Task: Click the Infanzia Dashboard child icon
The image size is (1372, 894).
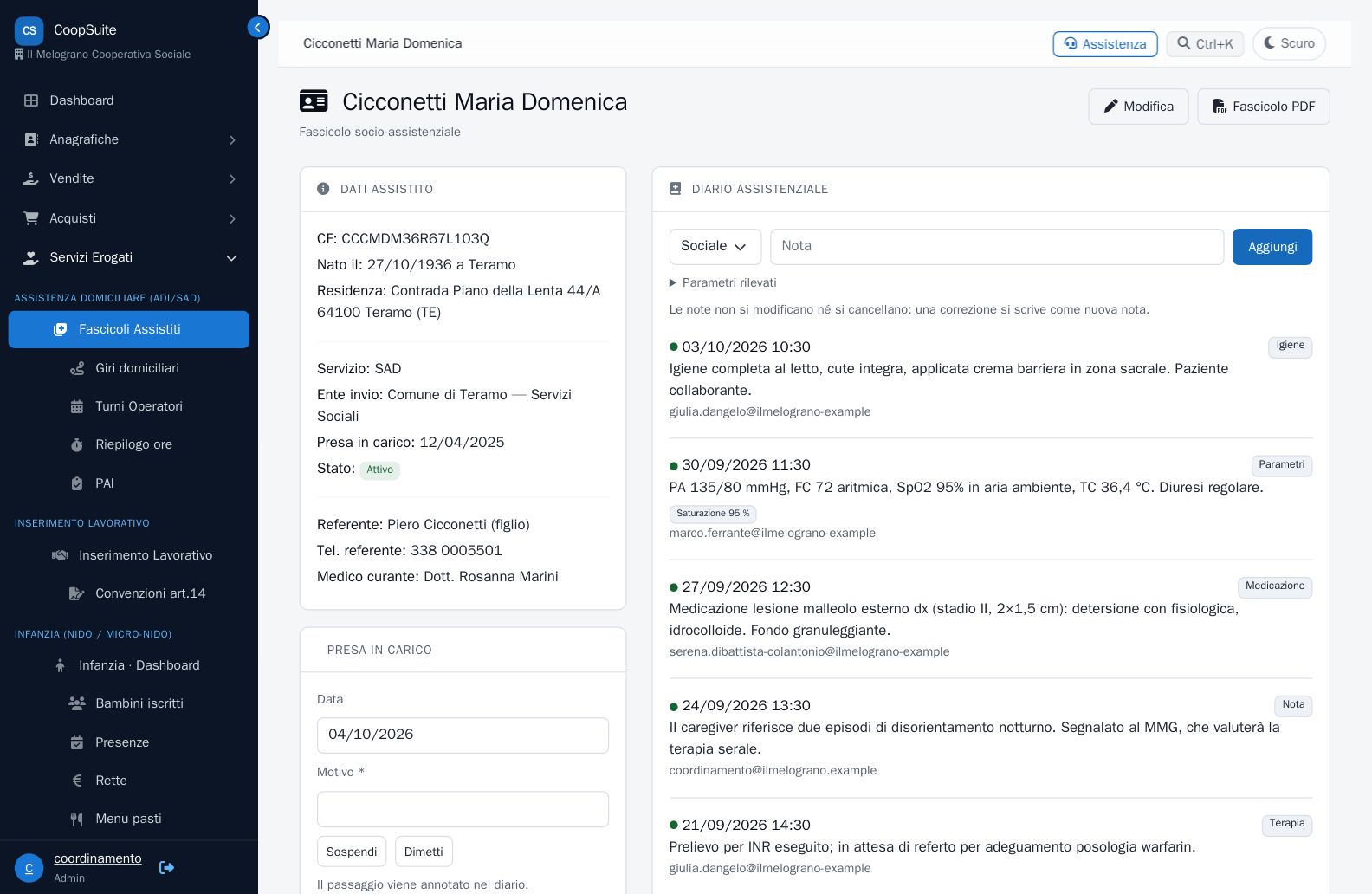Action: pyautogui.click(x=60, y=665)
